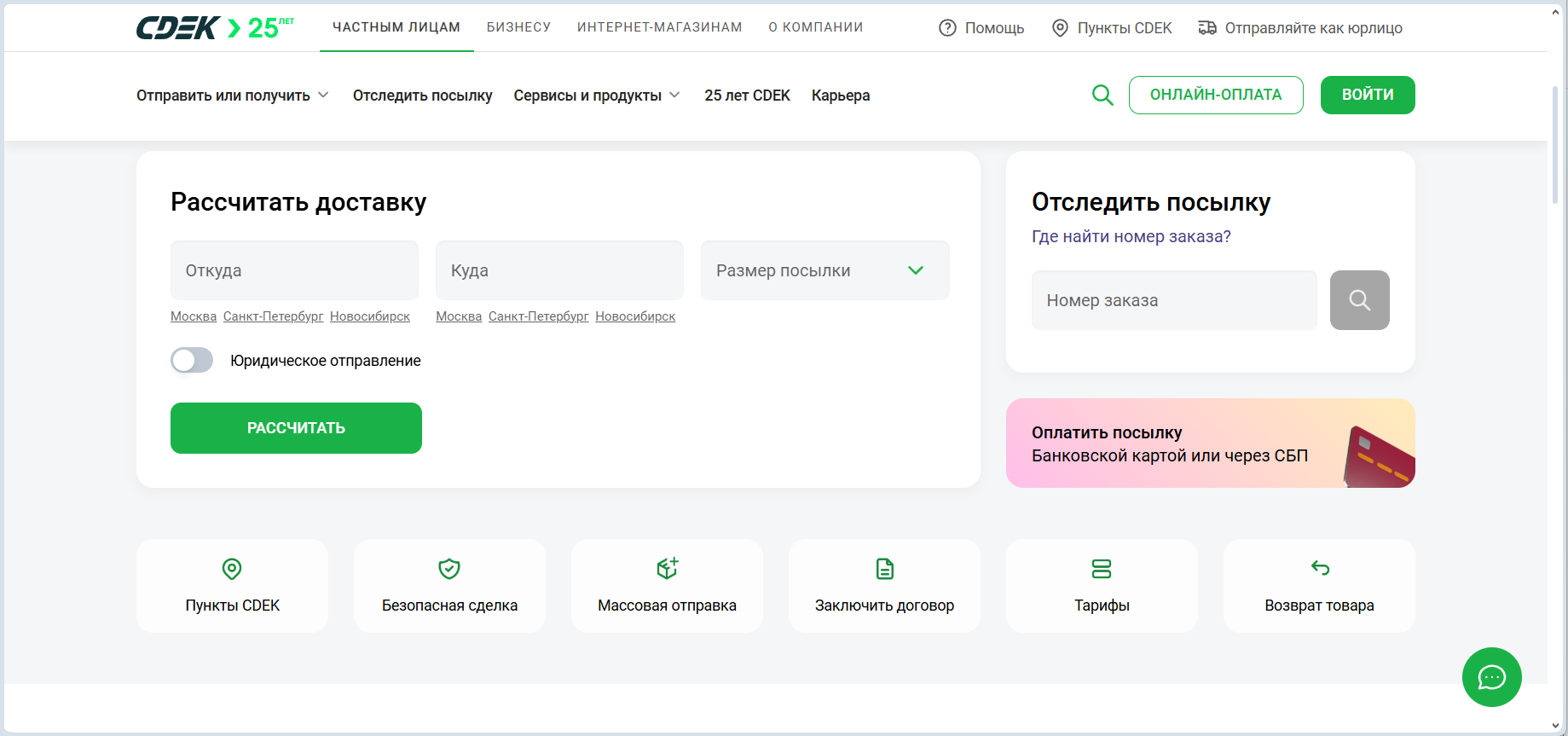Click the document icon in Заключить договор card
The height and width of the screenshot is (736, 1568).
point(885,569)
